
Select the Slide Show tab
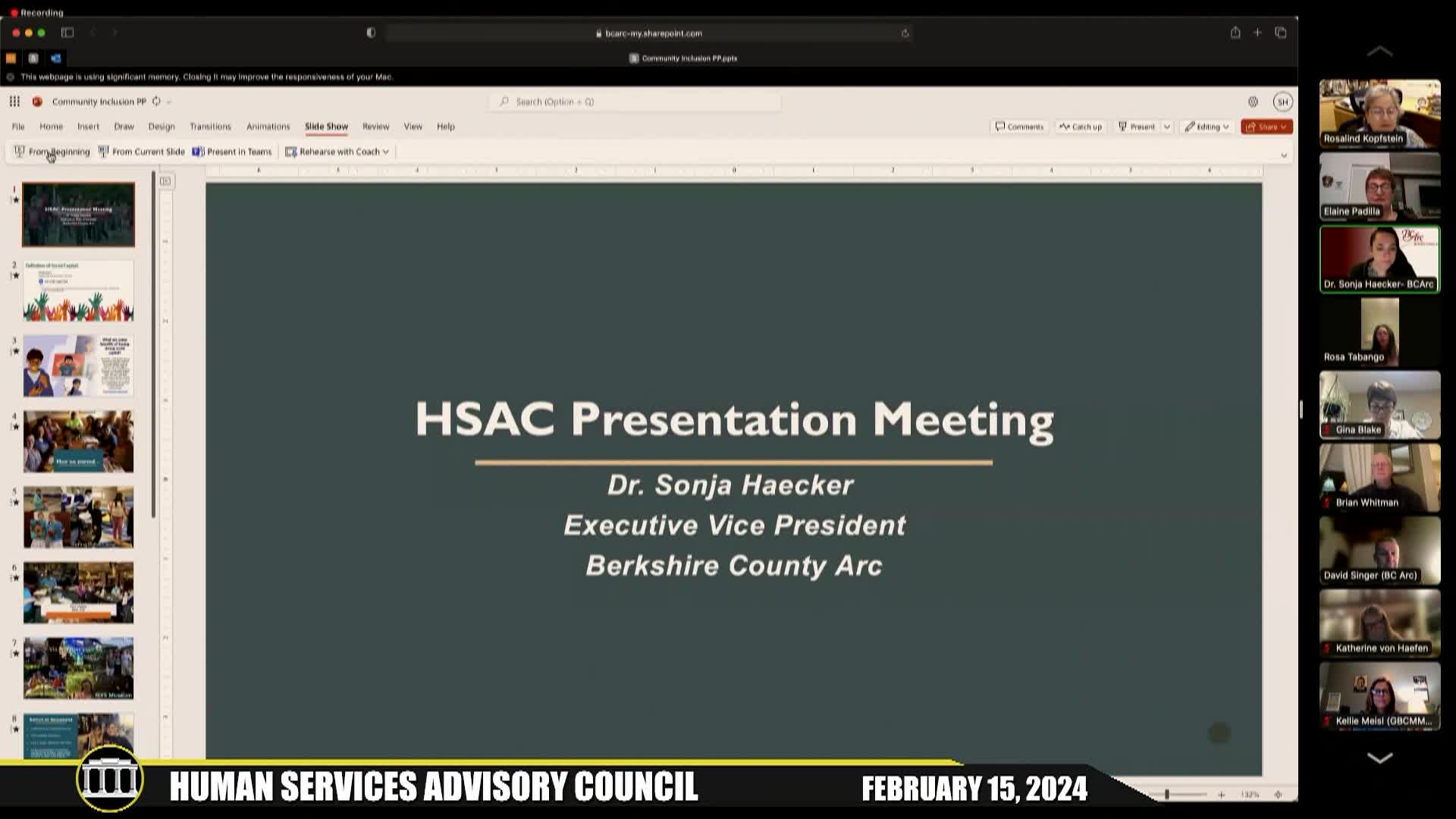[x=326, y=127]
